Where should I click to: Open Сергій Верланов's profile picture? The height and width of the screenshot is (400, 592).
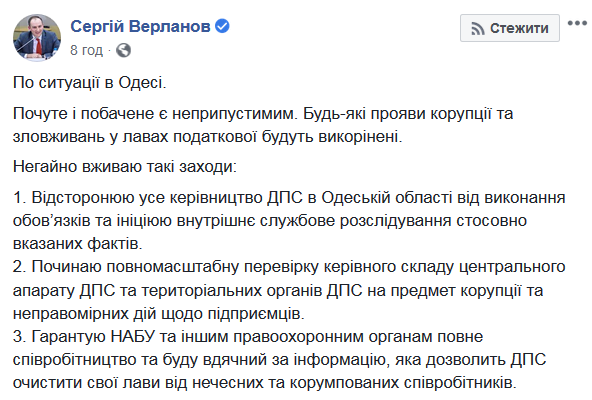pos(37,37)
